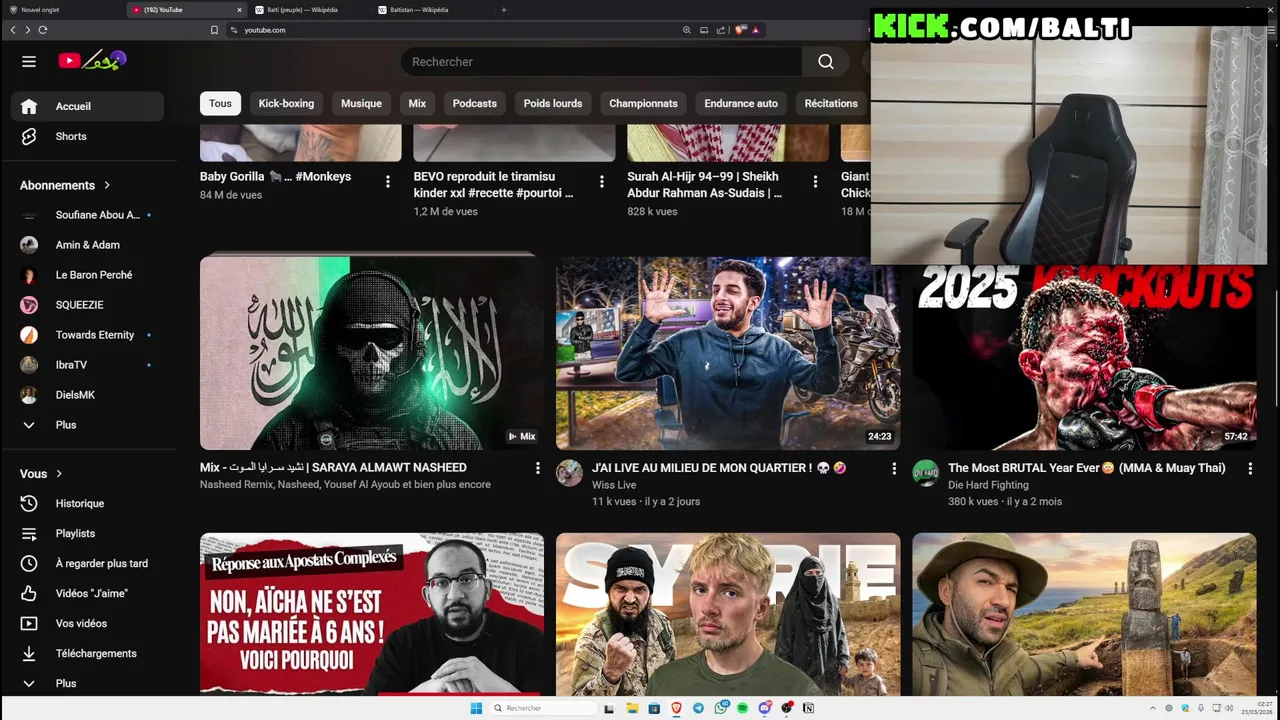Switch to Nouvel onglet browser tab
1280x720 pixels.
(x=63, y=9)
